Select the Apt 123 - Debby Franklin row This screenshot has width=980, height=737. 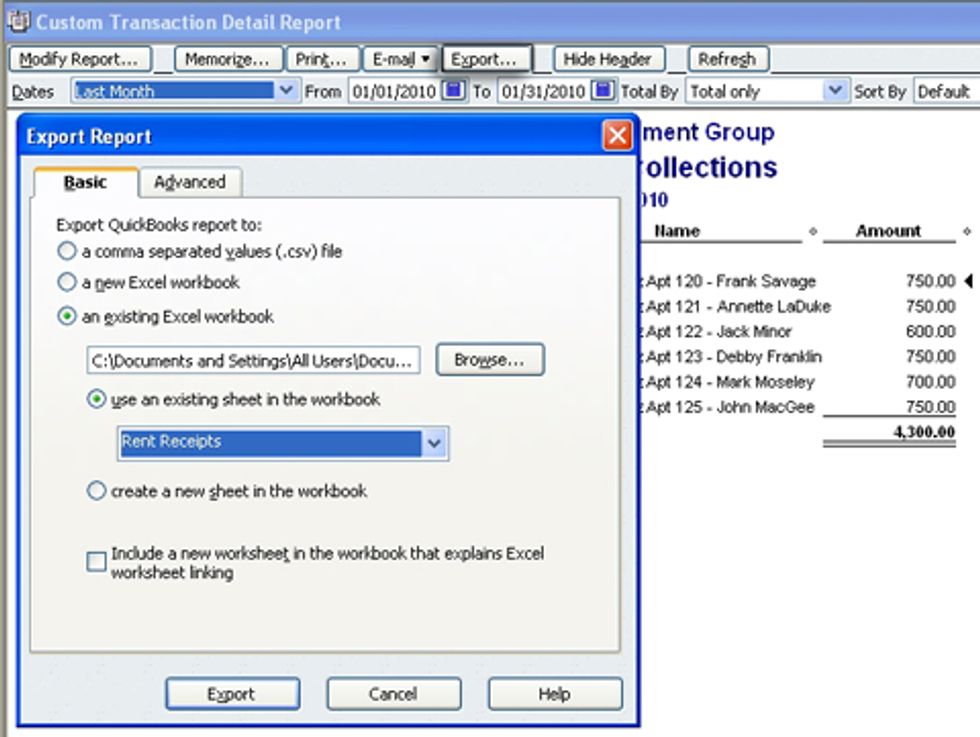pyautogui.click(x=798, y=356)
